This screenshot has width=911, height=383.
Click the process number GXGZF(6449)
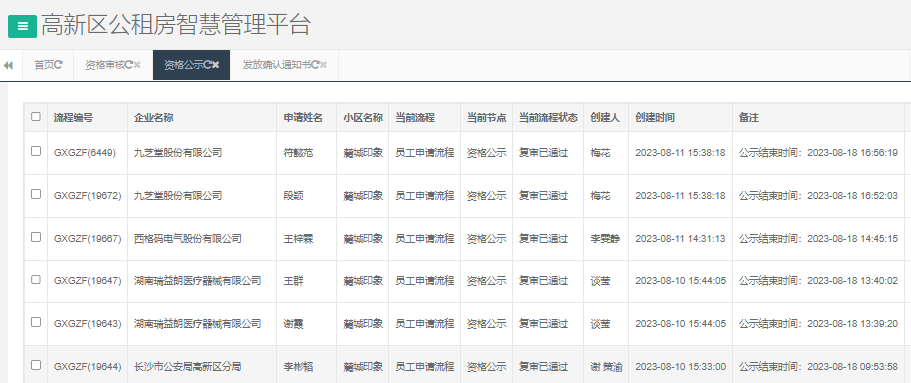pyautogui.click(x=85, y=153)
